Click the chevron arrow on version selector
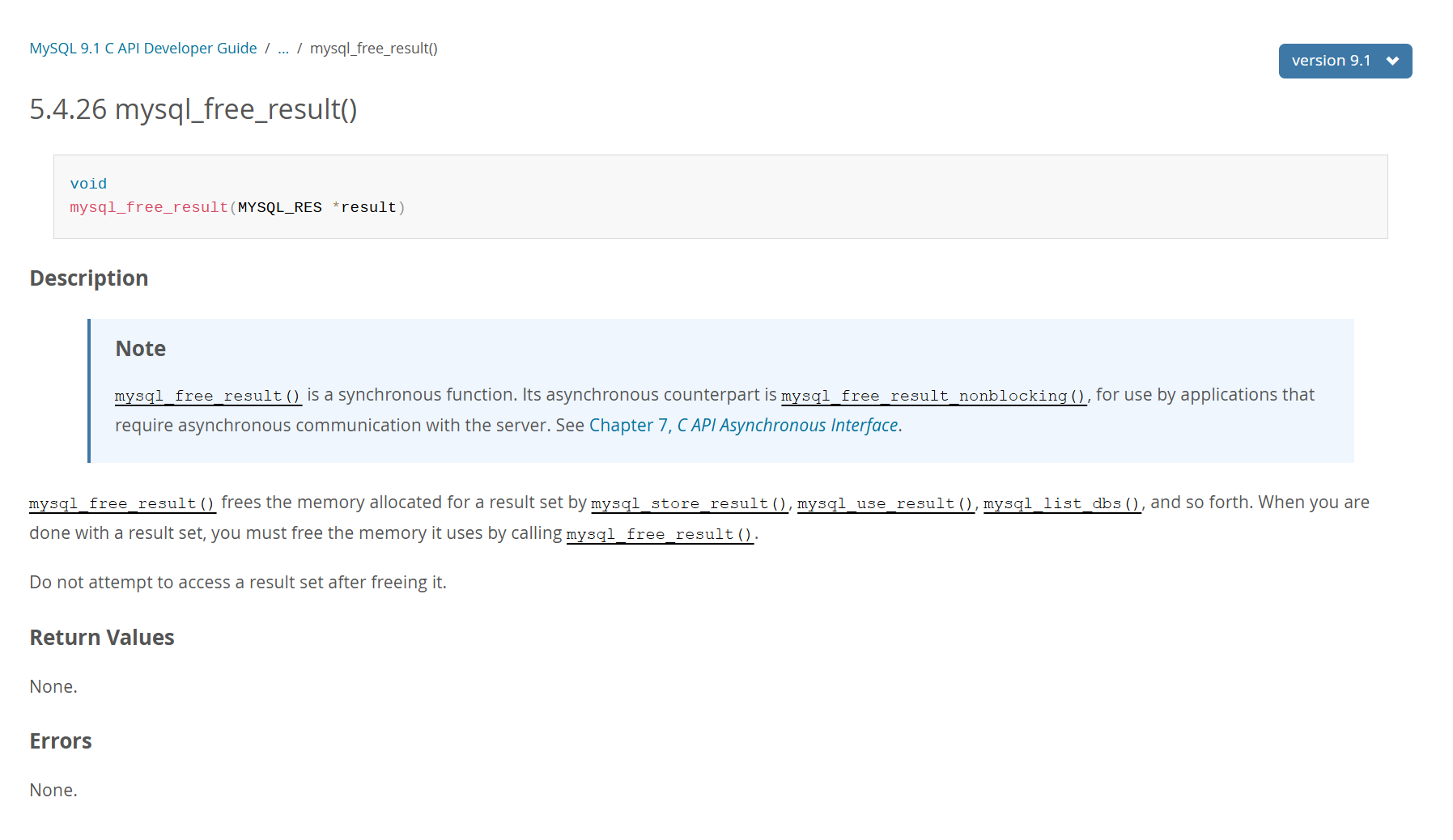Image resolution: width=1453 pixels, height=840 pixels. (x=1392, y=61)
